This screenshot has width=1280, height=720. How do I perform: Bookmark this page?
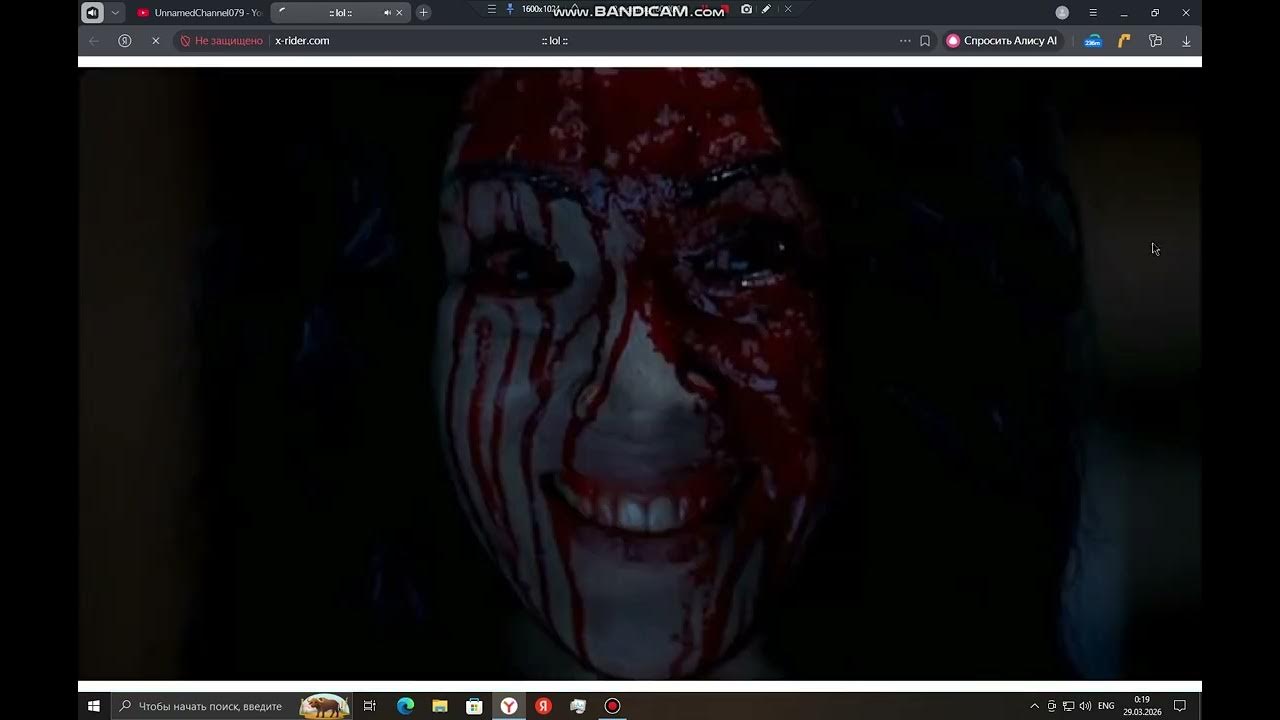925,41
